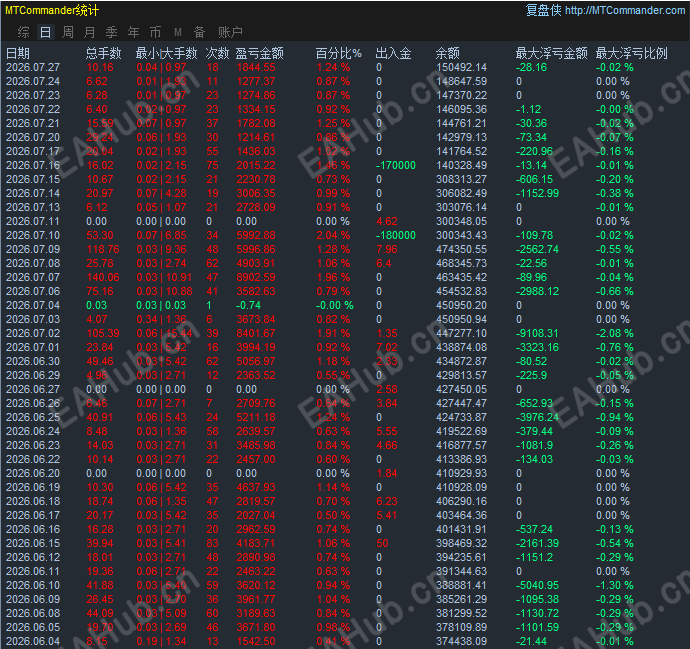Switch to the 账户 account tab

[230, 32]
